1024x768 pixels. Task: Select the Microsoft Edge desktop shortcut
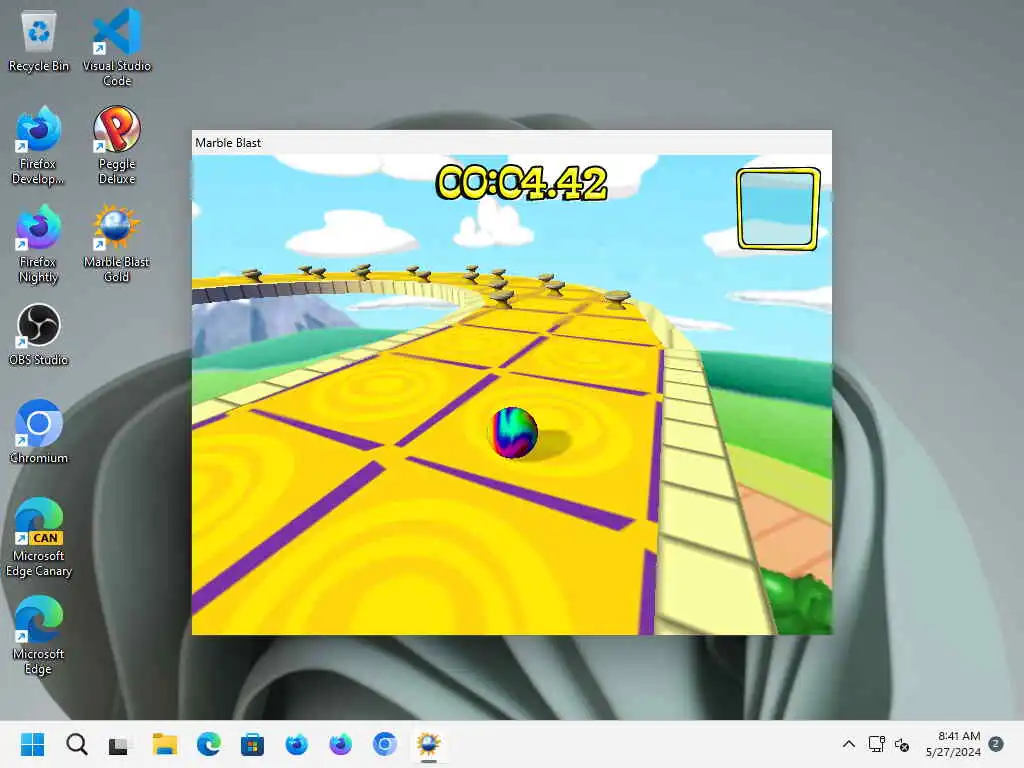pos(39,635)
